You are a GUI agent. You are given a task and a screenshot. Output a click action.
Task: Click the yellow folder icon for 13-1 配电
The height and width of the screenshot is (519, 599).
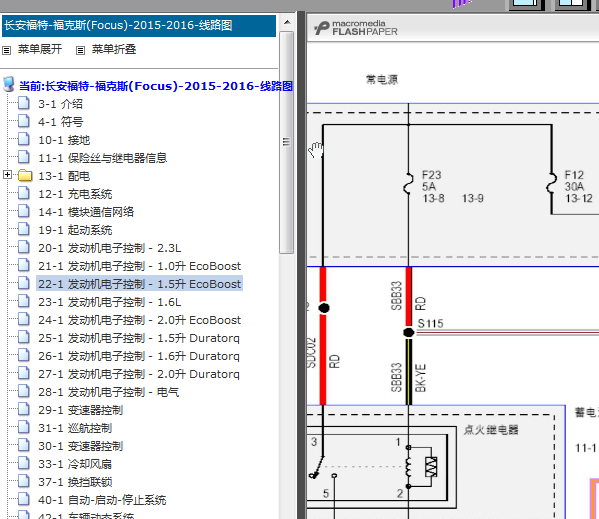click(25, 176)
